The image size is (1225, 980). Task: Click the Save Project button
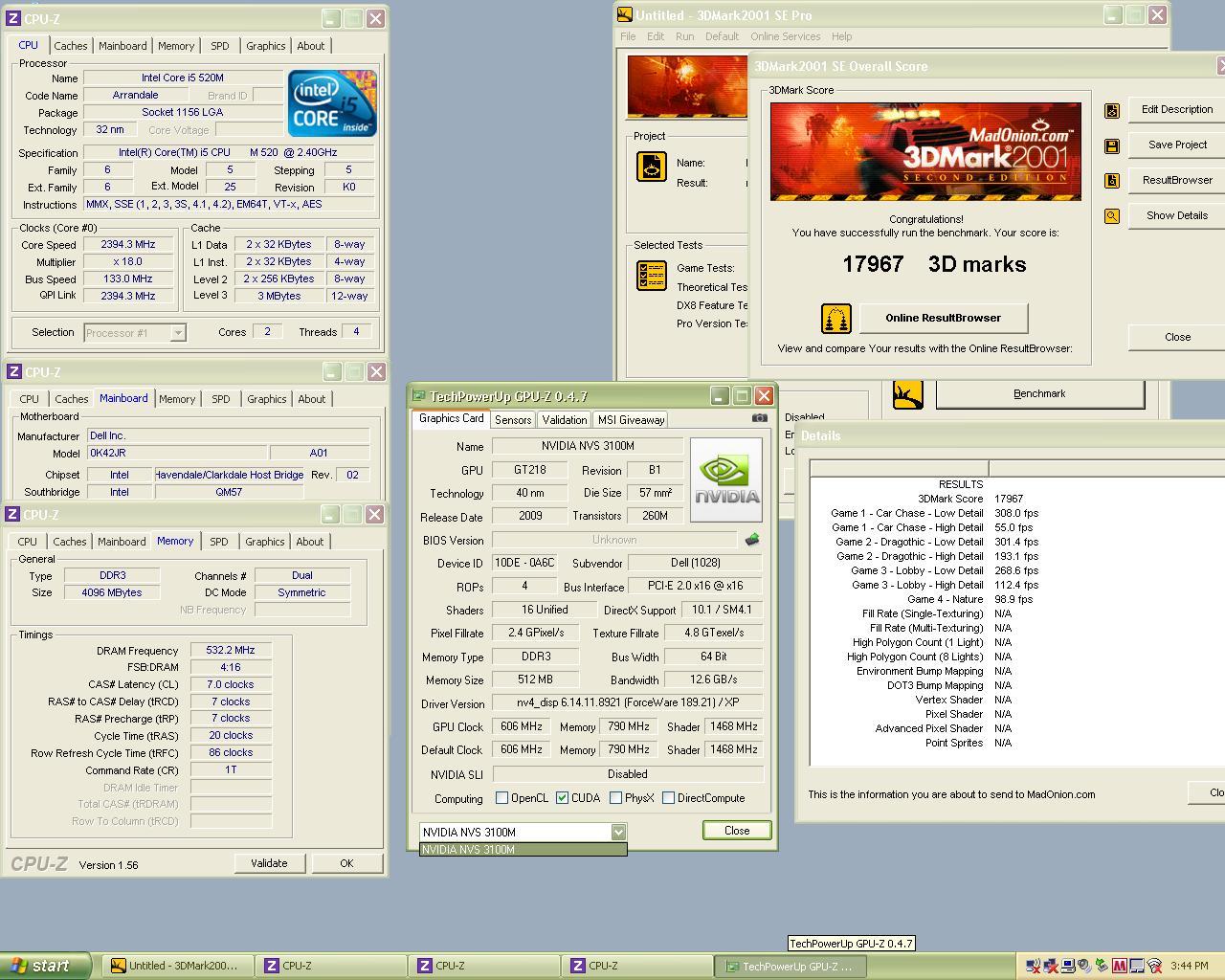pos(1177,145)
